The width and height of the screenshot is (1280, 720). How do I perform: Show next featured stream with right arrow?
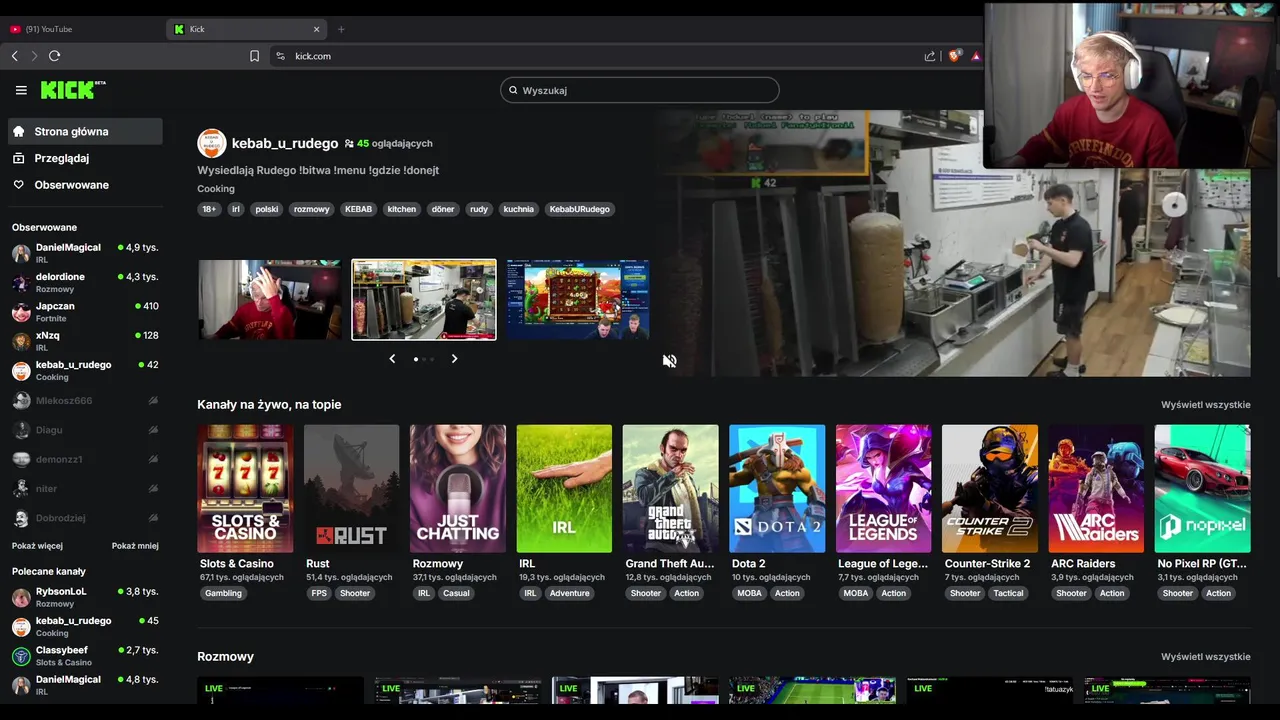point(454,358)
